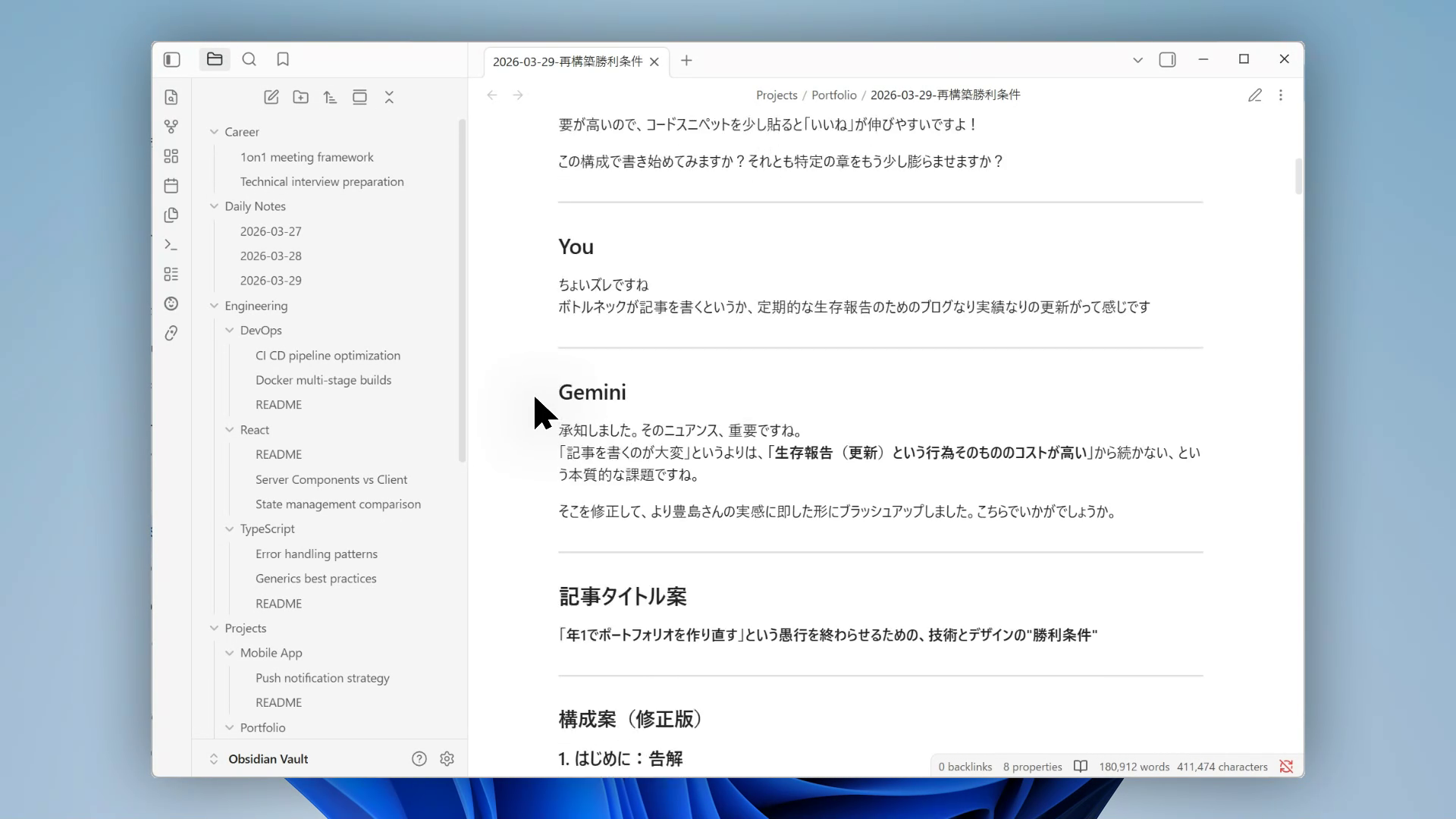Change sort order icon
This screenshot has width=1456, height=819.
tap(330, 97)
